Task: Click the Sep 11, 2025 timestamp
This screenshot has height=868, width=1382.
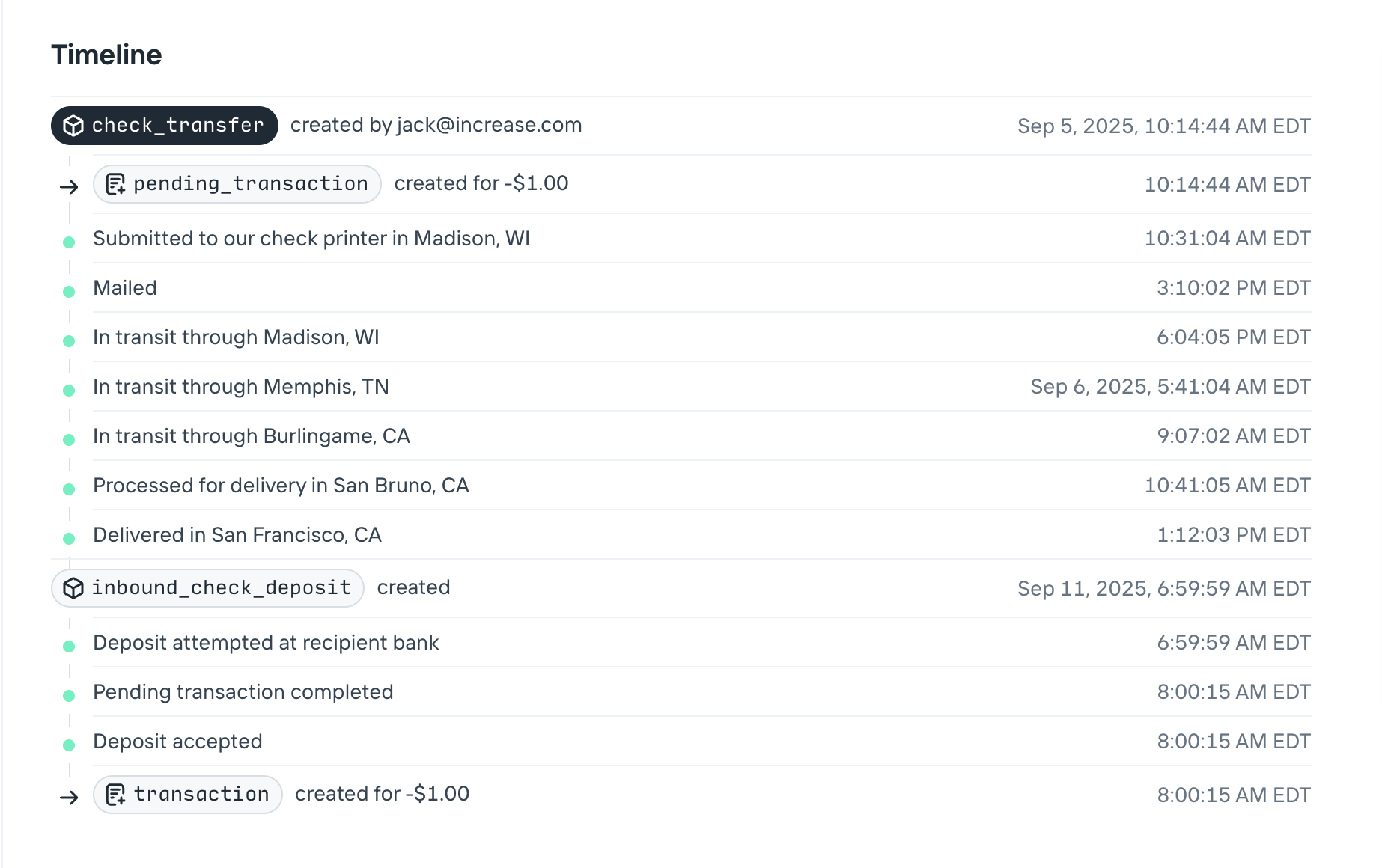Action: (x=1163, y=589)
